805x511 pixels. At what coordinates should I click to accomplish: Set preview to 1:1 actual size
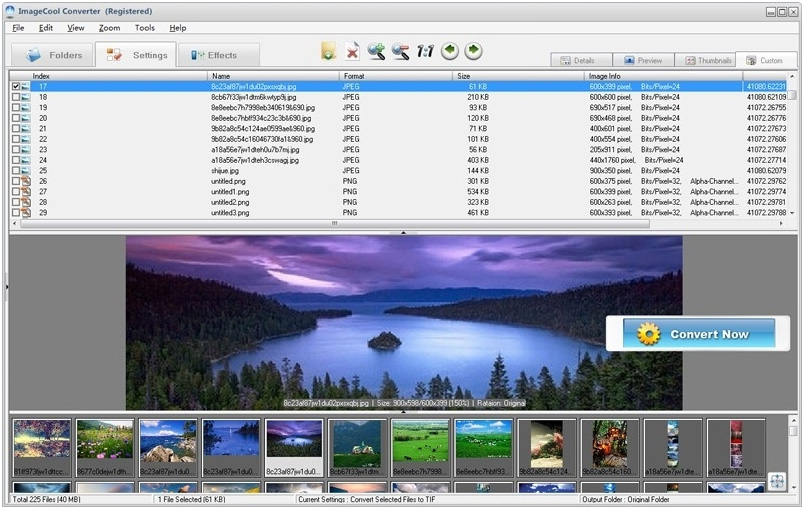pyautogui.click(x=425, y=51)
